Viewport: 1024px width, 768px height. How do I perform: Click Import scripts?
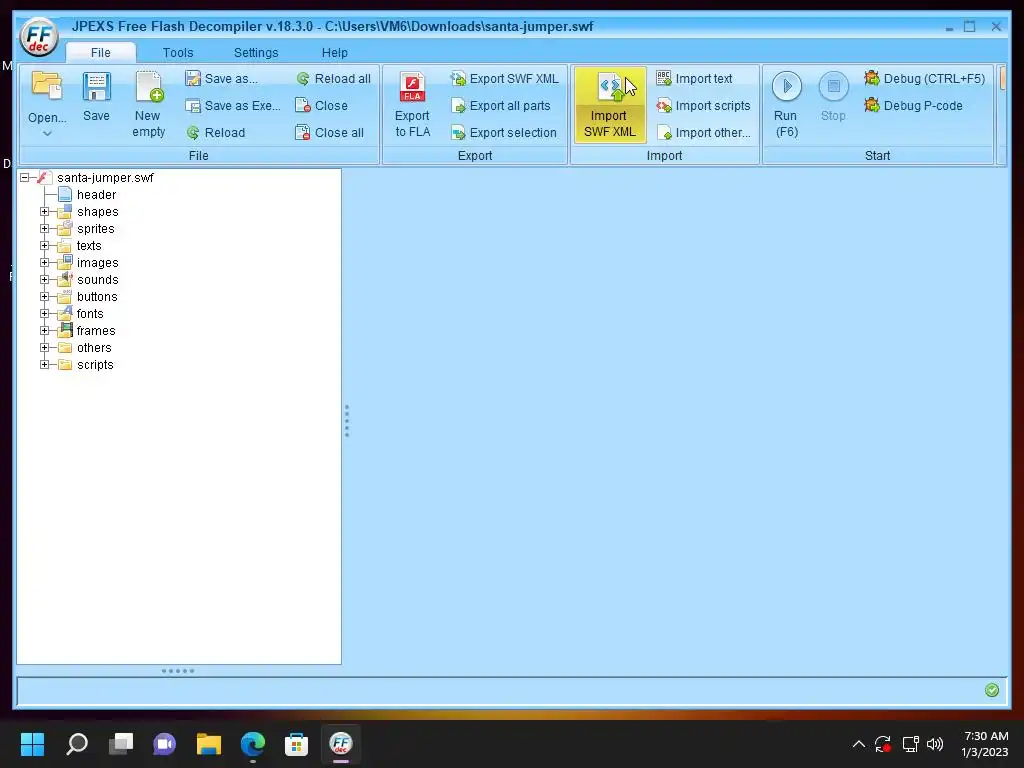(x=704, y=105)
